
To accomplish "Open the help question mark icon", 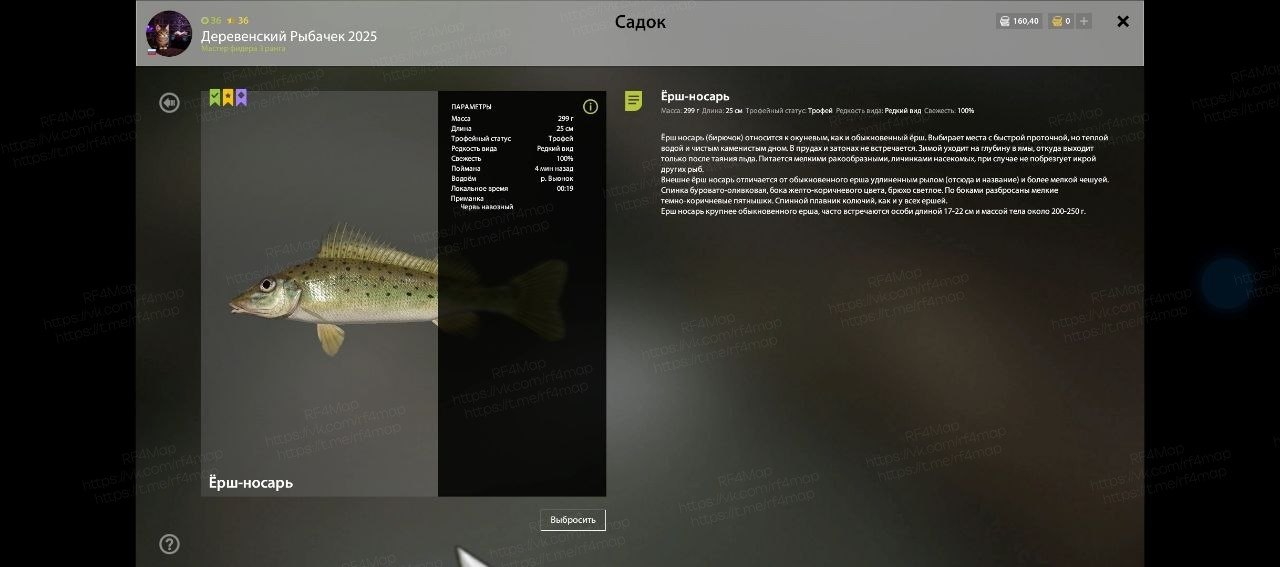I will pyautogui.click(x=169, y=544).
